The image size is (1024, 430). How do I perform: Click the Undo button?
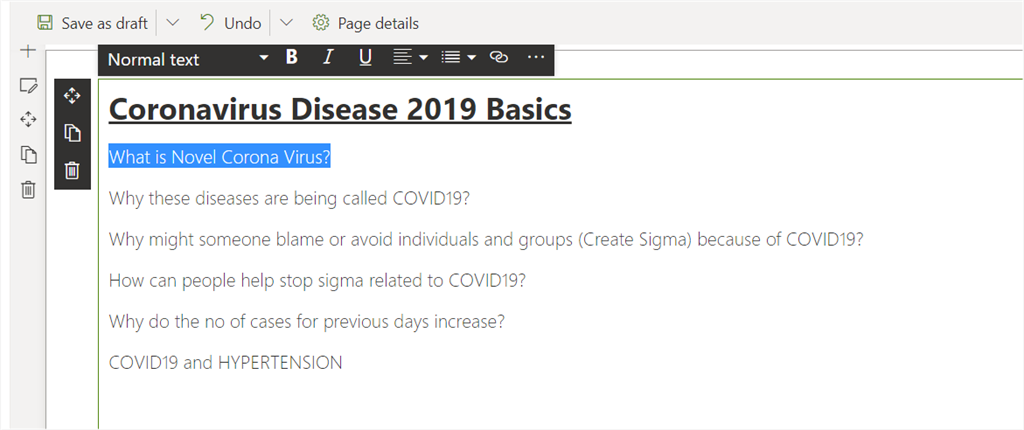coord(230,23)
